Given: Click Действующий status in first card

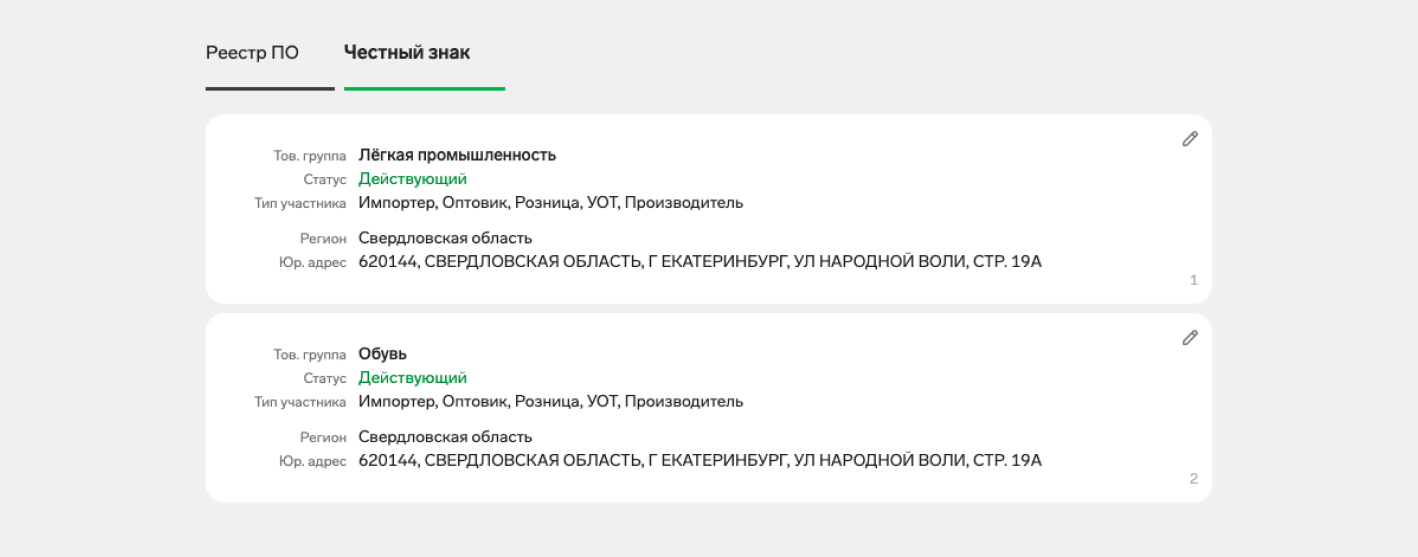Looking at the screenshot, I should 413,179.
